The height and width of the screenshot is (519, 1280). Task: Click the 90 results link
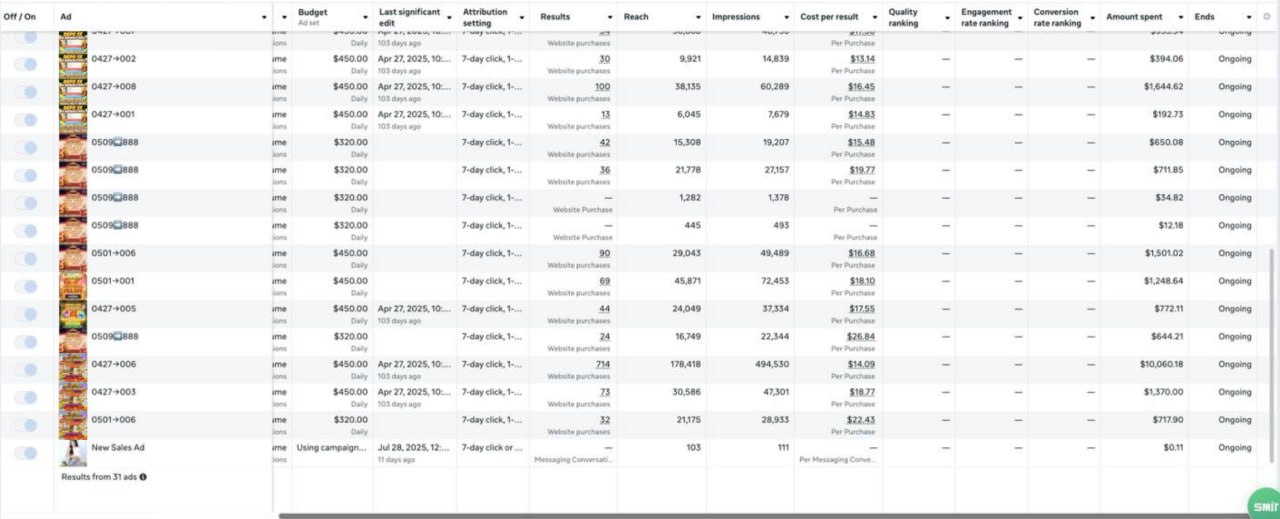605,253
